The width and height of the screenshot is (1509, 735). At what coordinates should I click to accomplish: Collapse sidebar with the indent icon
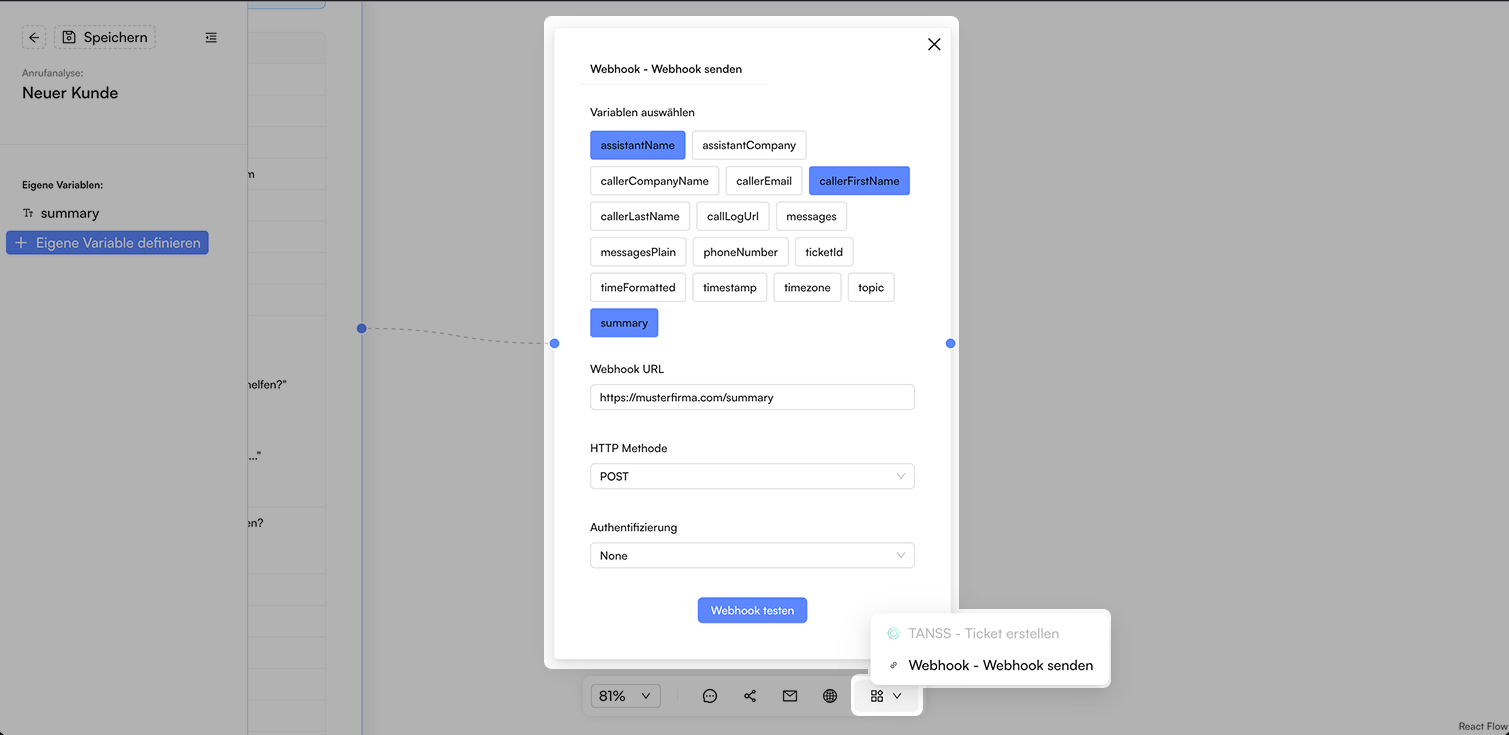click(x=211, y=37)
